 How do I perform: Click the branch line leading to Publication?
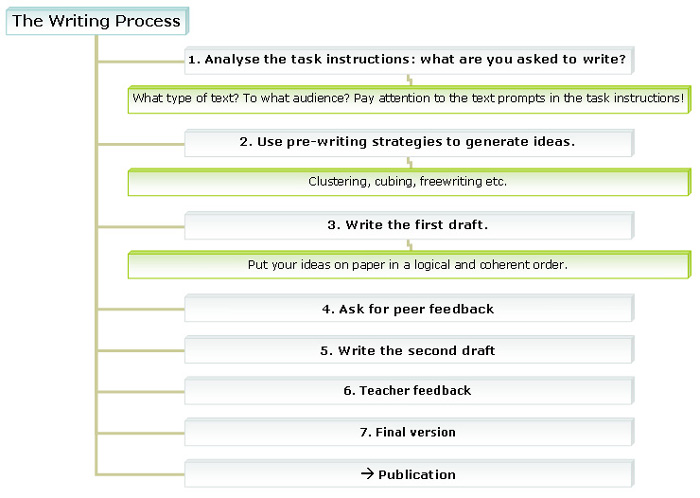pyautogui.click(x=141, y=474)
